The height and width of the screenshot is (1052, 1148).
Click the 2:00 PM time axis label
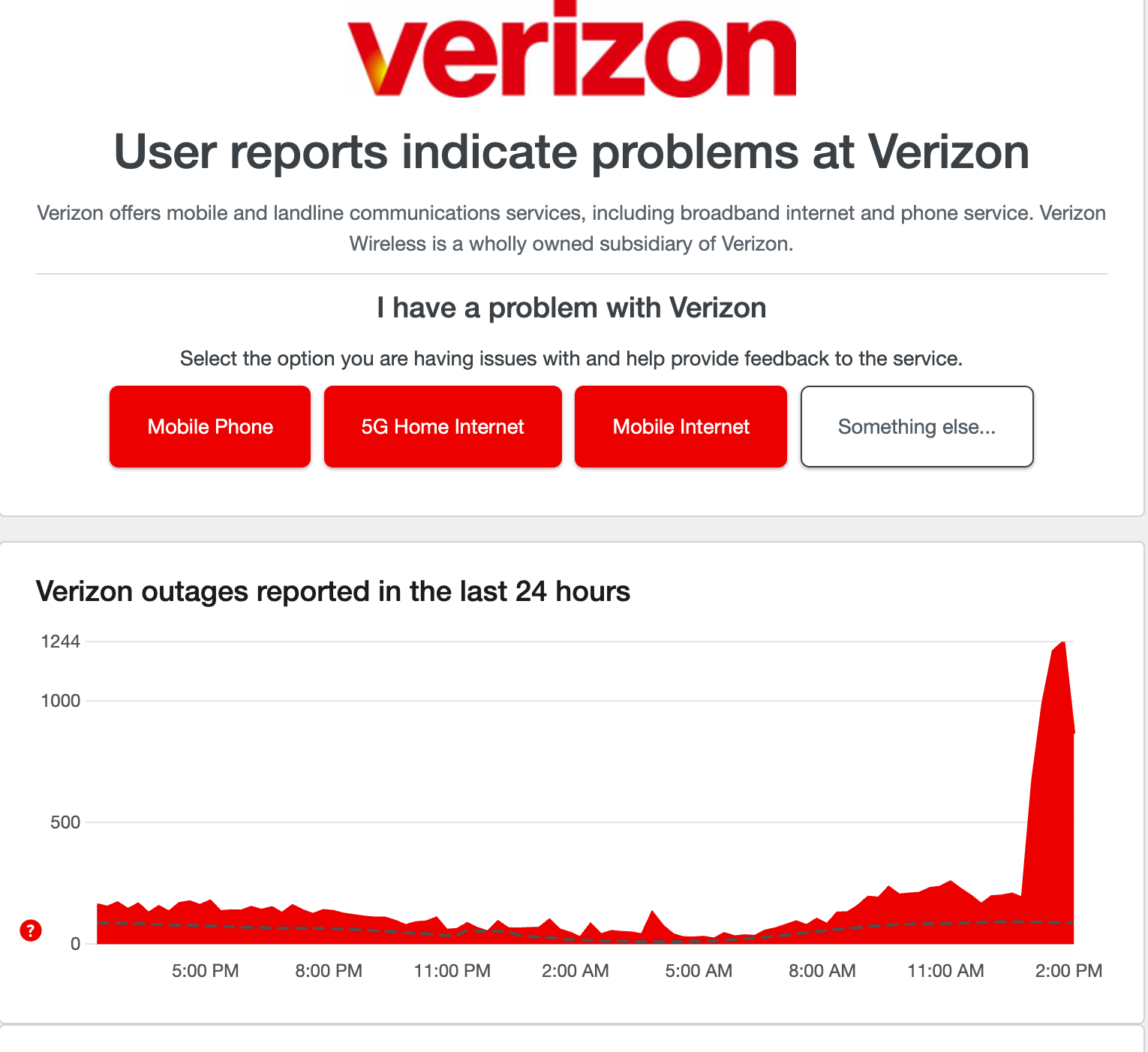point(1068,971)
